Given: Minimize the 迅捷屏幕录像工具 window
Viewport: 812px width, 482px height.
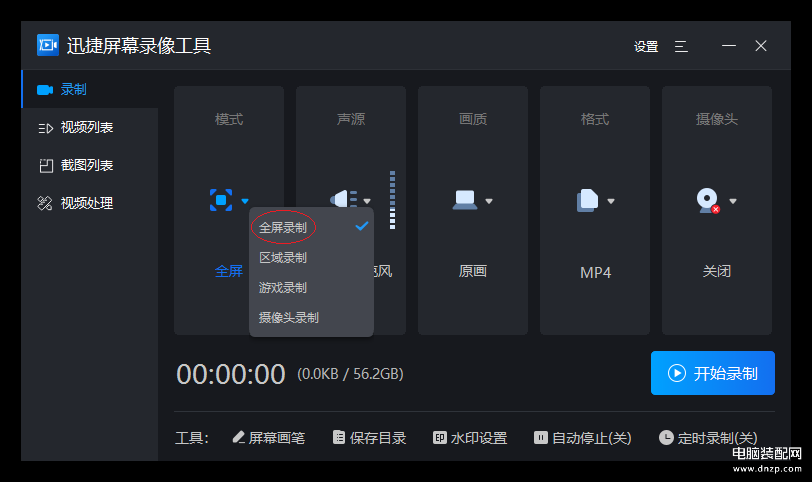Looking at the screenshot, I should point(729,46).
